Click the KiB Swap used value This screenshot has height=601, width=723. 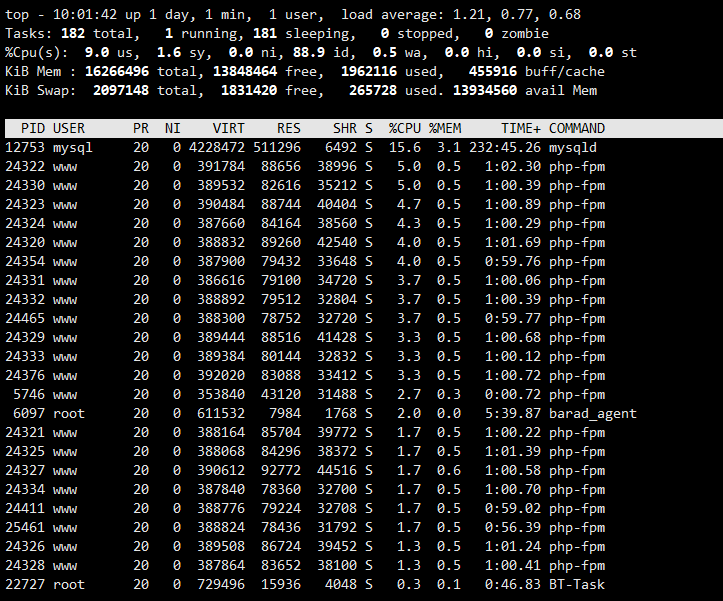click(373, 90)
